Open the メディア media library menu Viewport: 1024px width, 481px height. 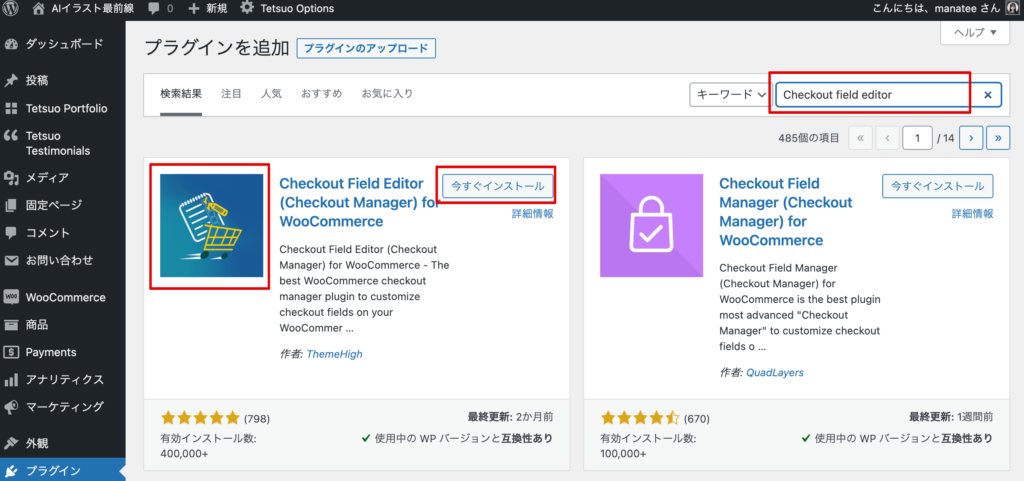click(46, 178)
